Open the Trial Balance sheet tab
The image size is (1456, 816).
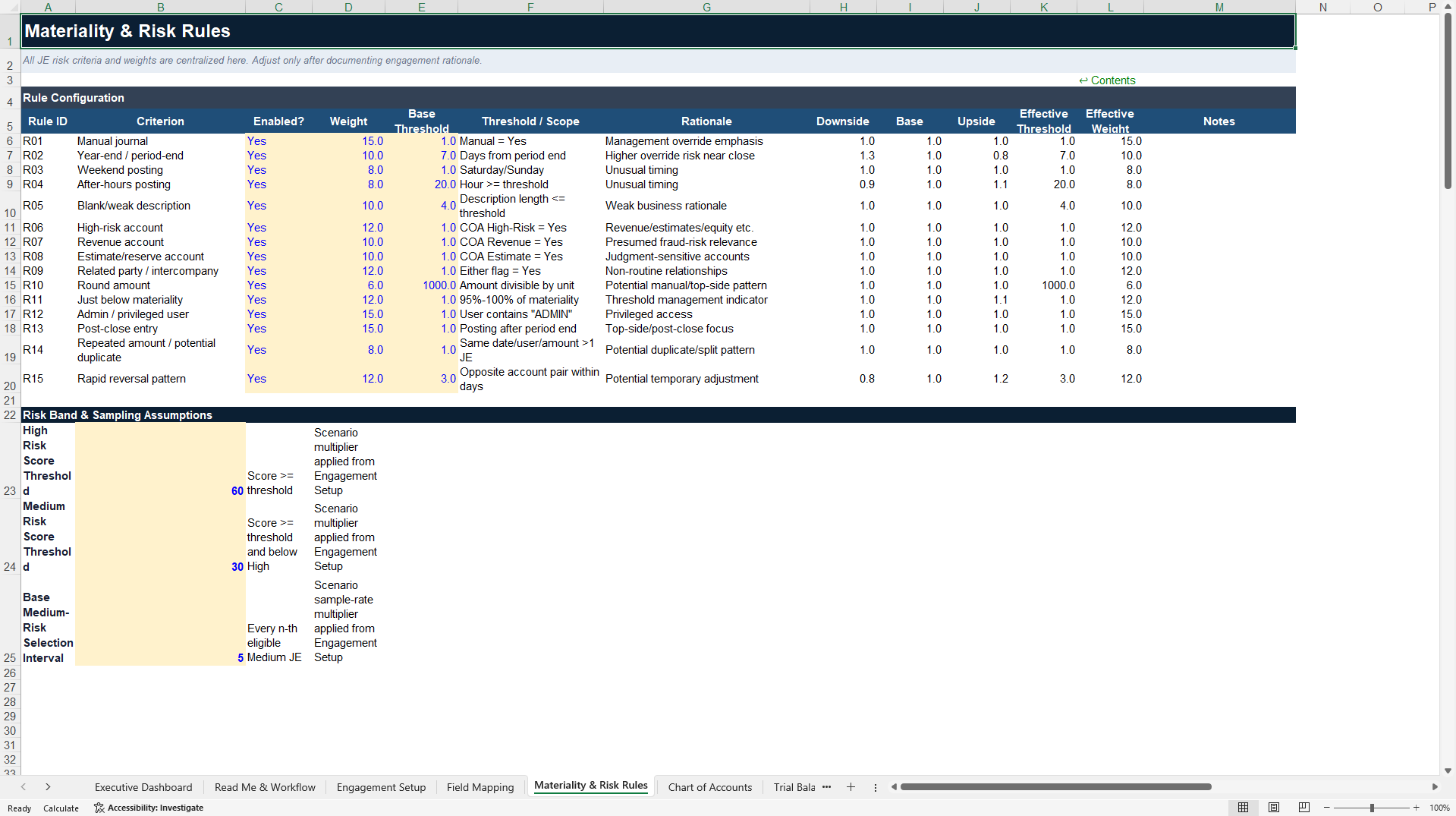794,787
